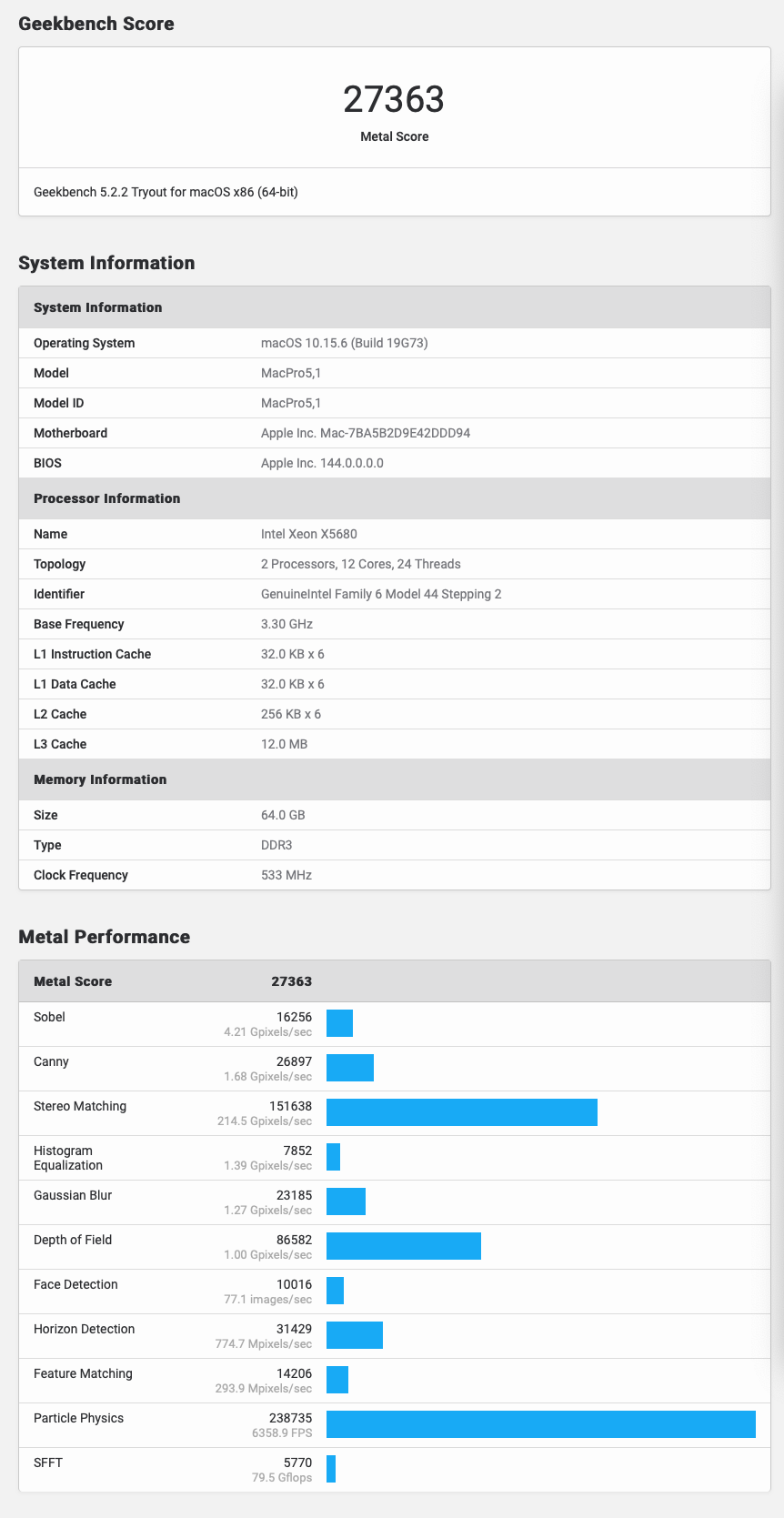
Task: Click the Horizon Detection result bar
Action: click(x=355, y=1335)
